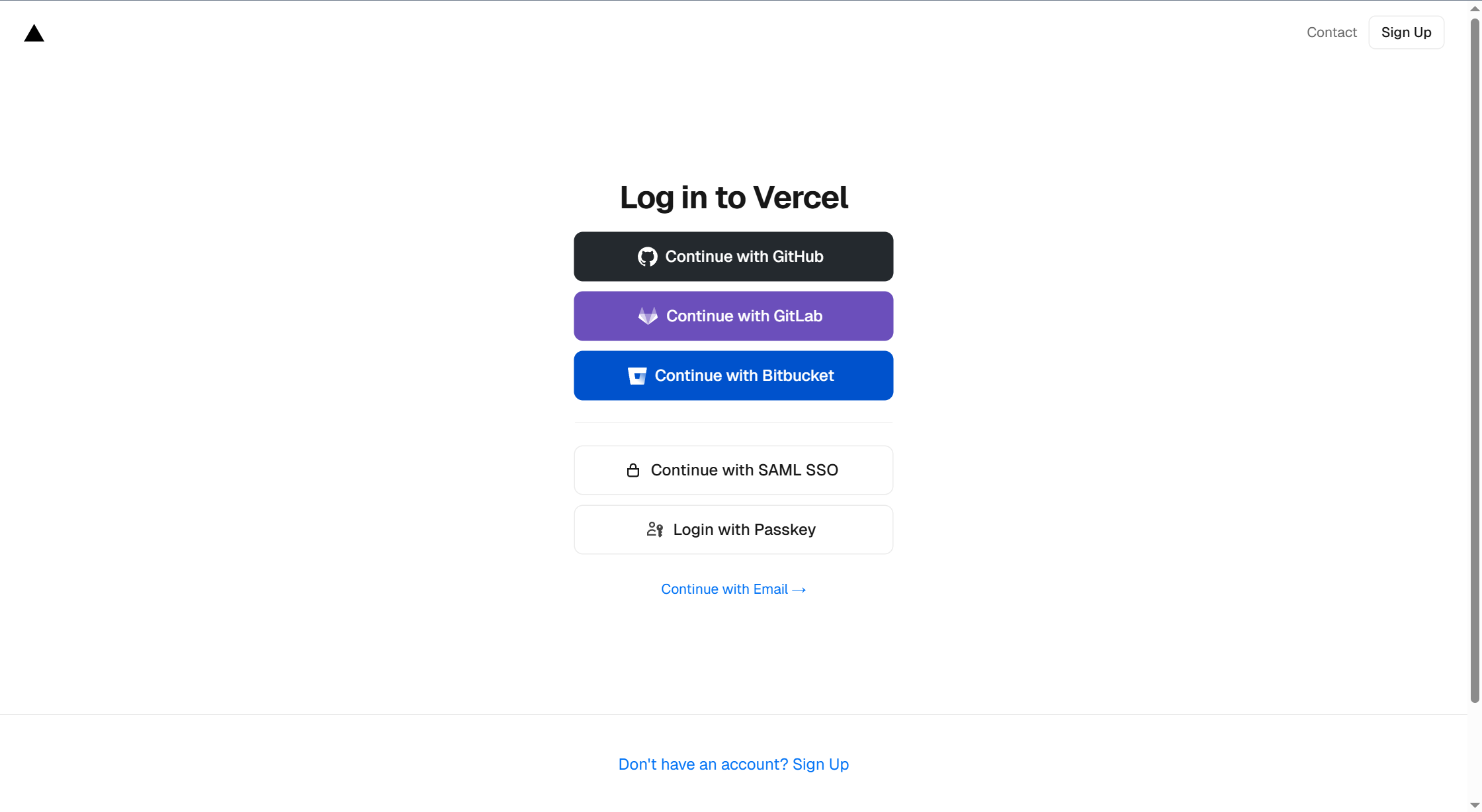The height and width of the screenshot is (812, 1482).
Task: Click the Vercel triangle logo
Action: 34,33
